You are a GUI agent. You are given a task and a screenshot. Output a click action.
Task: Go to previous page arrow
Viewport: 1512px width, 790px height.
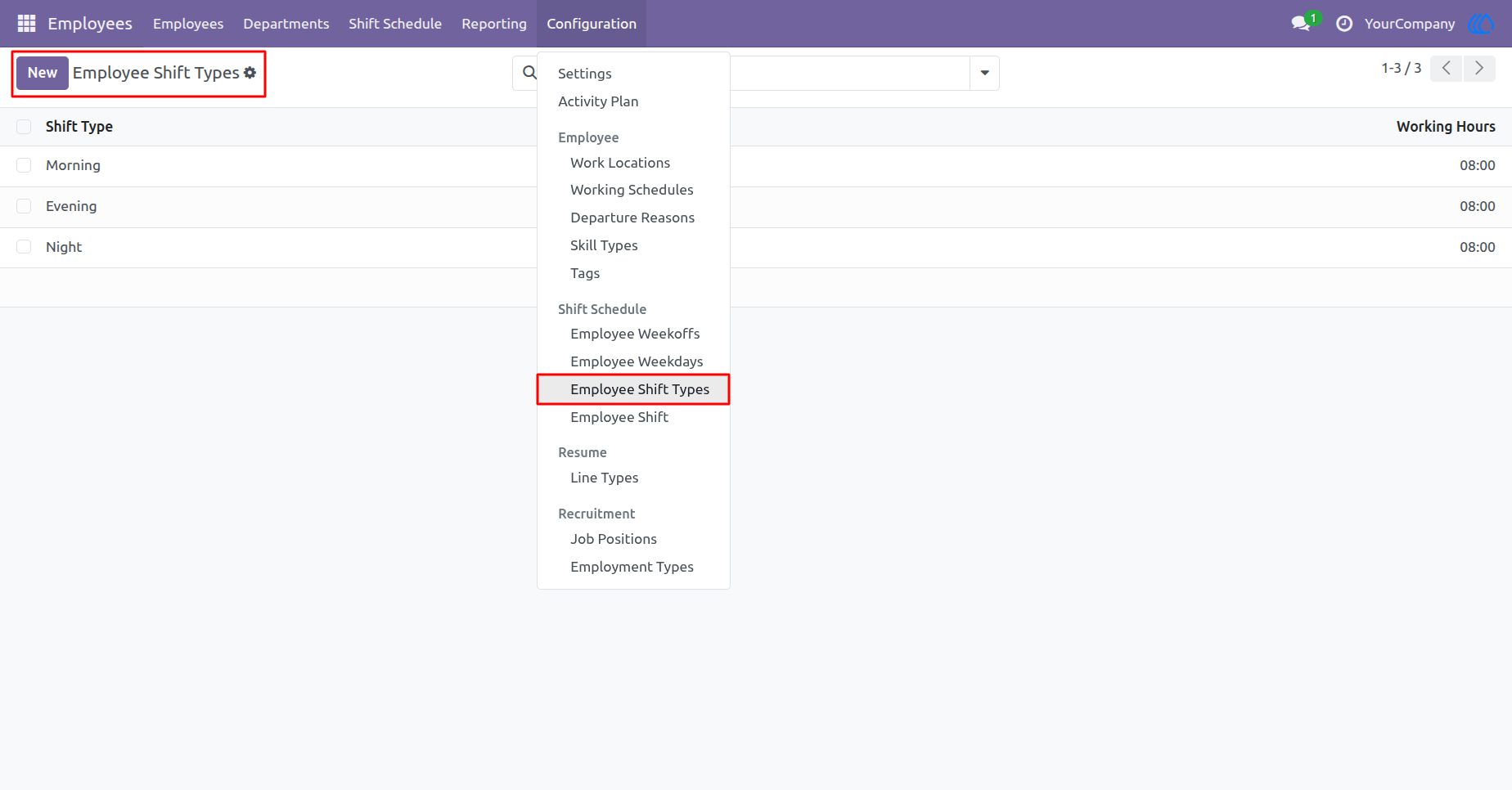coord(1447,69)
